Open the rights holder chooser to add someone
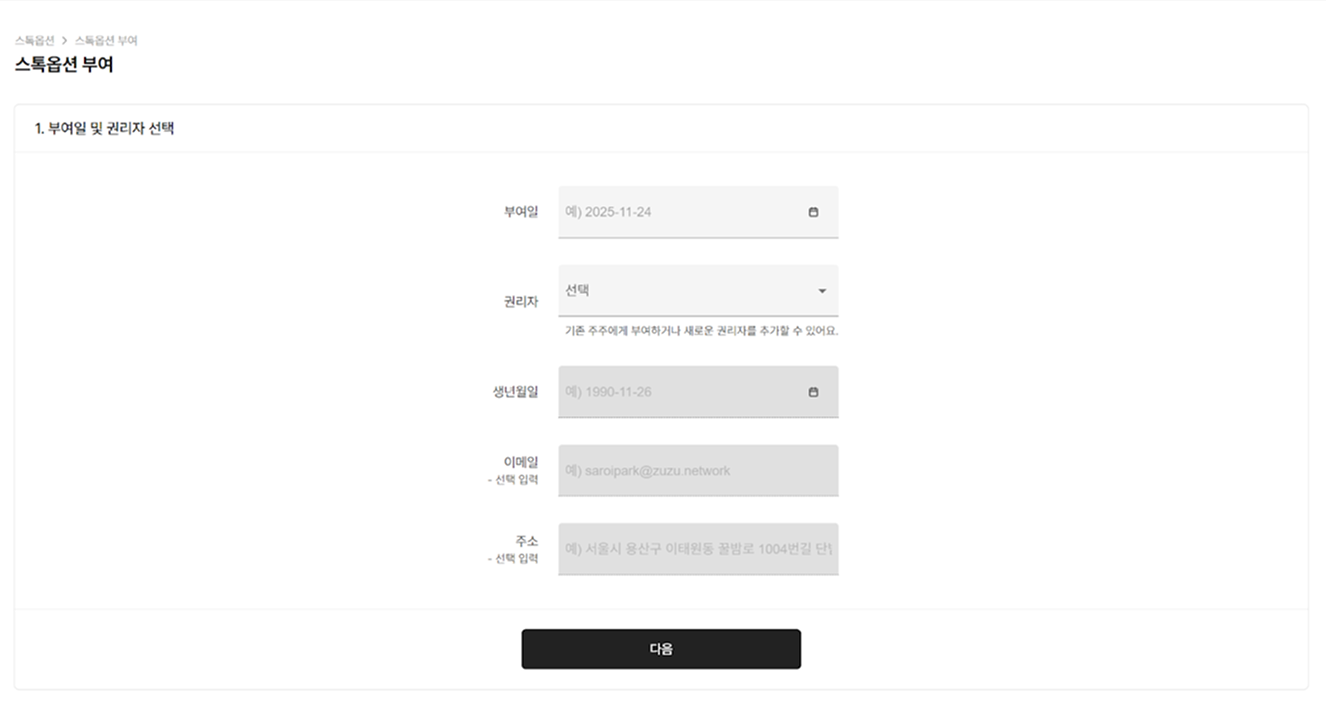This screenshot has width=1326, height=726. [698, 290]
